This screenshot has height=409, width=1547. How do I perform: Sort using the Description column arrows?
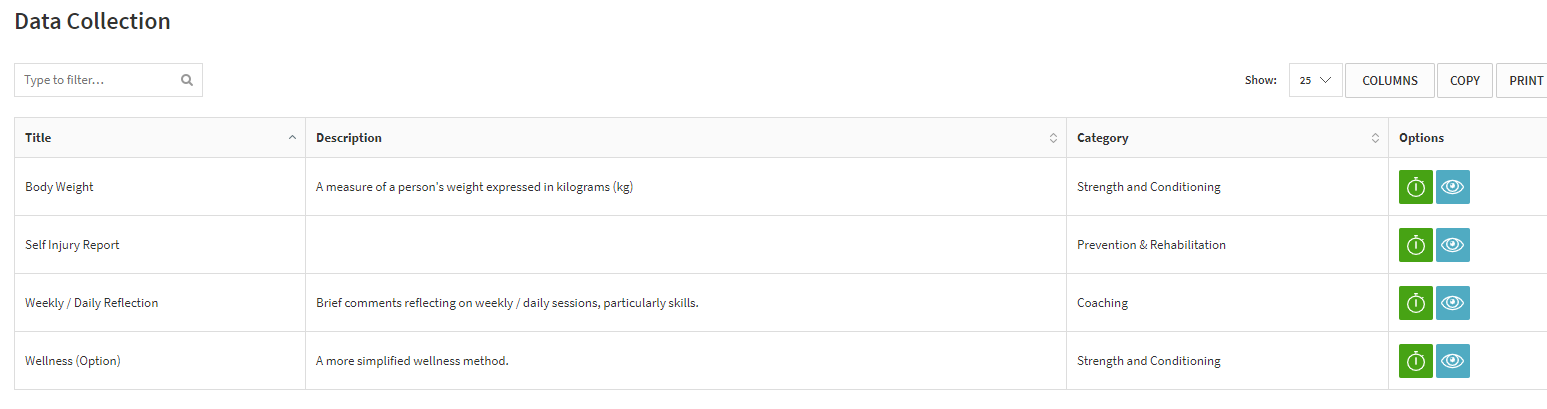(x=1053, y=138)
